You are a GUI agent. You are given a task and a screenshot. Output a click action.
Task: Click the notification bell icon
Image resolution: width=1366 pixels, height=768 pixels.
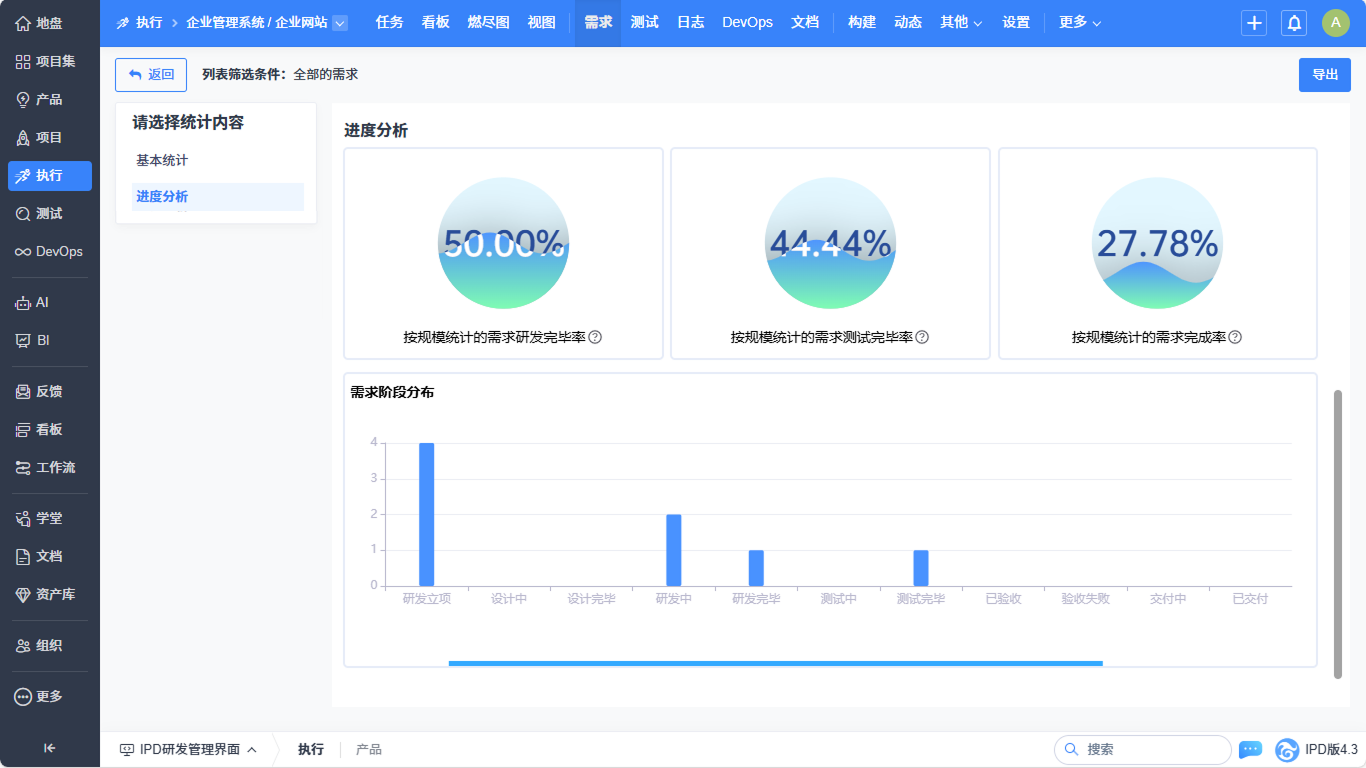[1294, 23]
